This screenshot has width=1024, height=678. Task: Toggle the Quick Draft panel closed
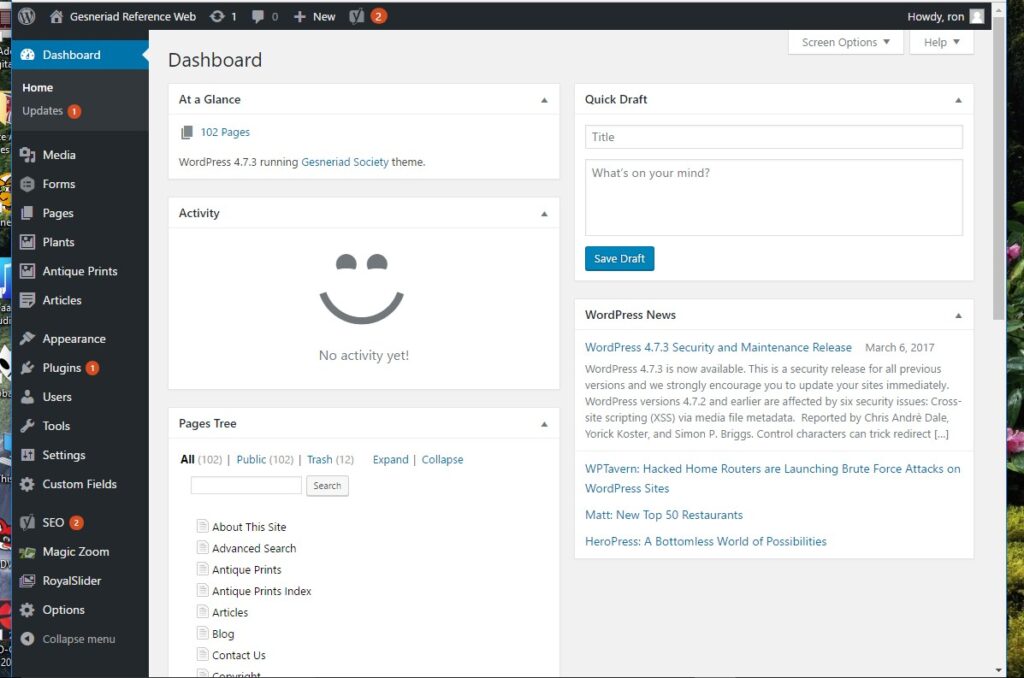click(x=958, y=100)
